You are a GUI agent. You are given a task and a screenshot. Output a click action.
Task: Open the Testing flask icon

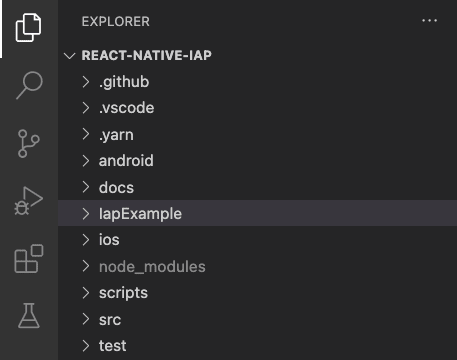(x=29, y=316)
